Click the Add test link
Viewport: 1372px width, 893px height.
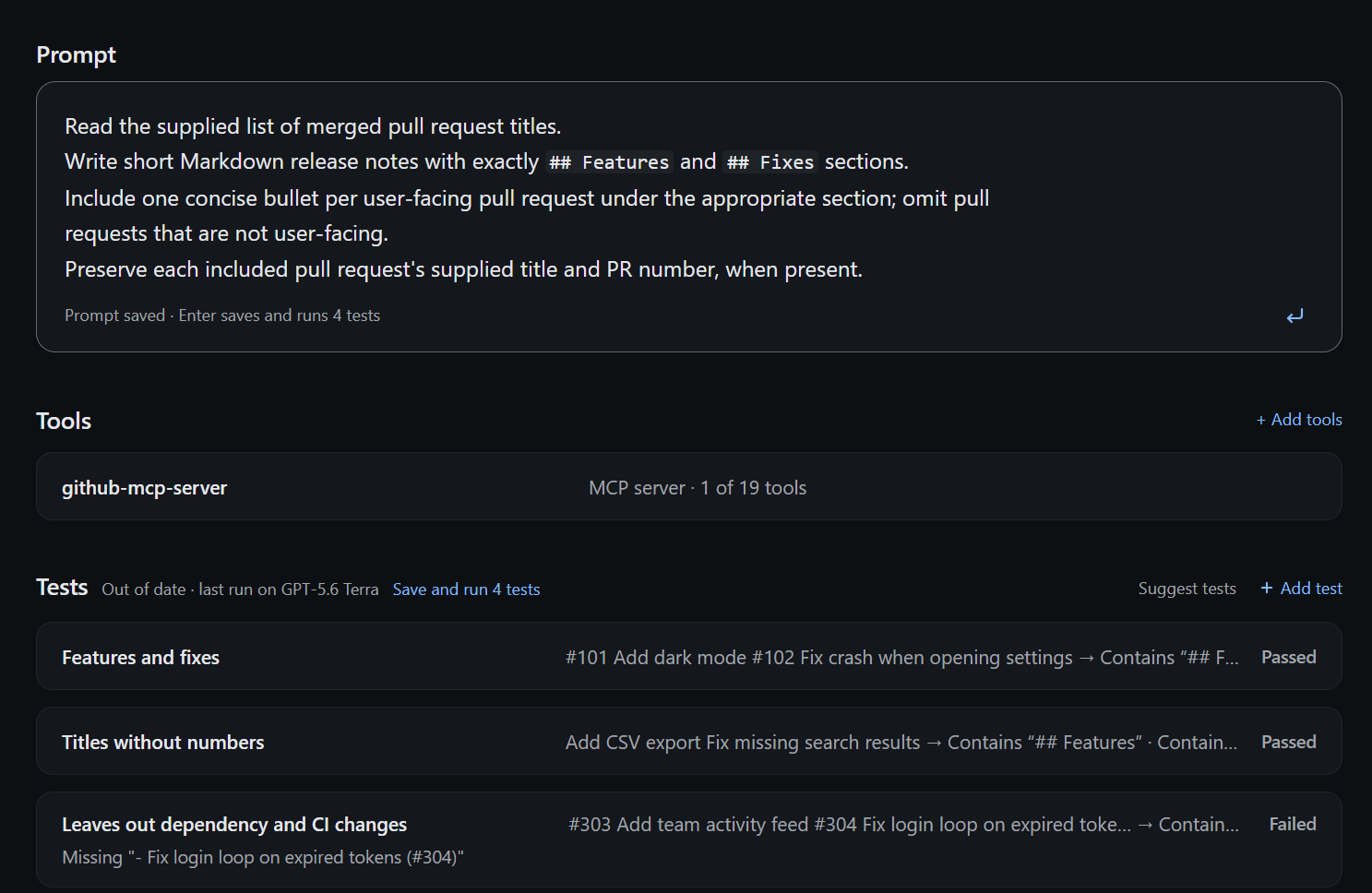click(x=1301, y=589)
